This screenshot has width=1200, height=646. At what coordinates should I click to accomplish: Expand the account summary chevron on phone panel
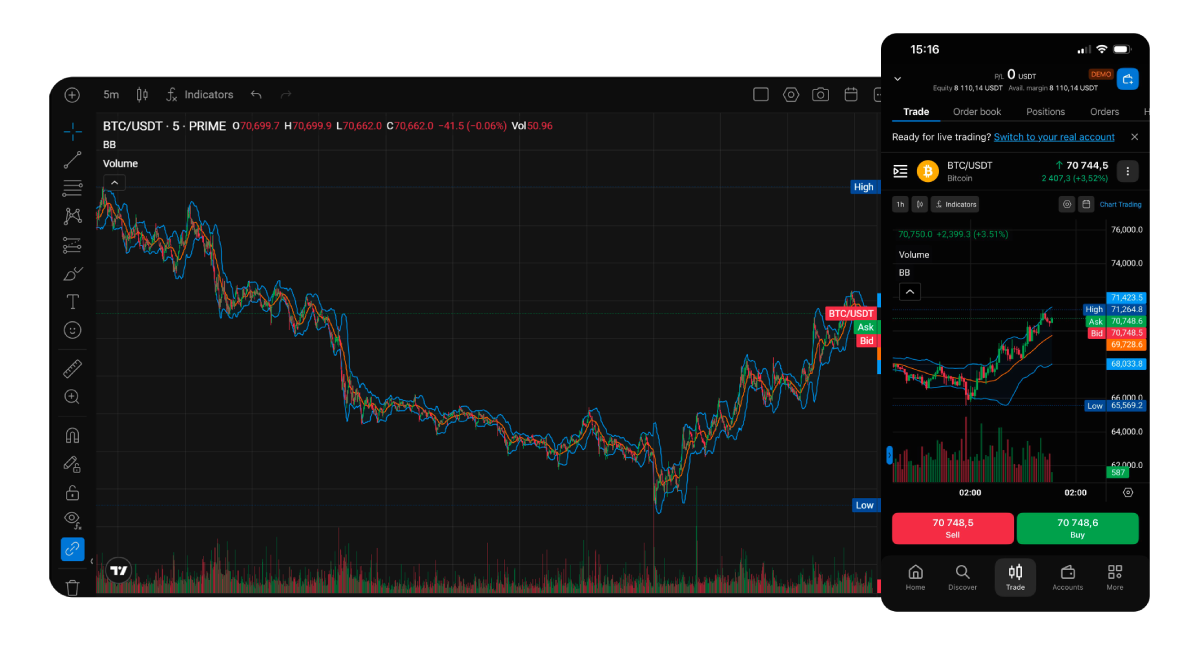click(897, 78)
